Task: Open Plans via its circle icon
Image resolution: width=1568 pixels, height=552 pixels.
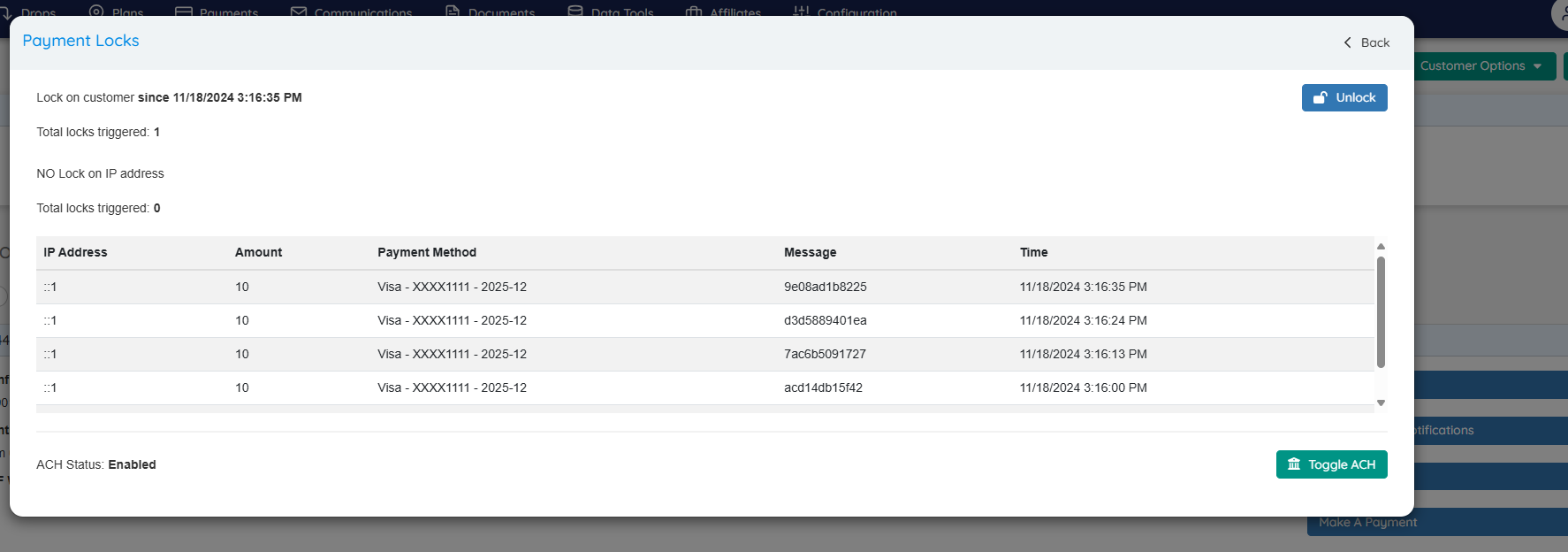Action: tap(97, 11)
